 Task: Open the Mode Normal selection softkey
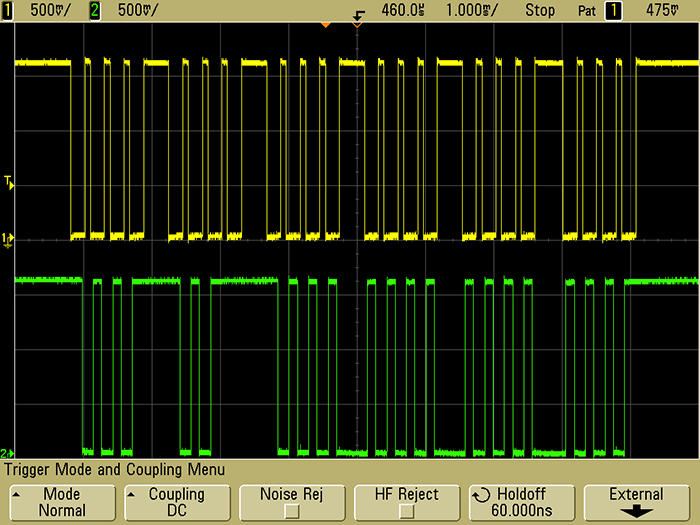pyautogui.click(x=62, y=502)
